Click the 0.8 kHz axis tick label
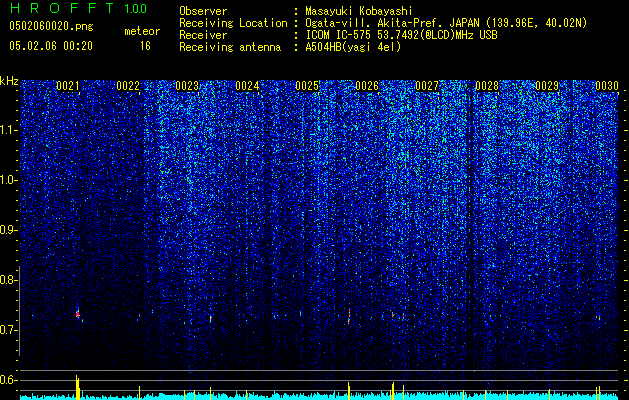 tap(8, 280)
